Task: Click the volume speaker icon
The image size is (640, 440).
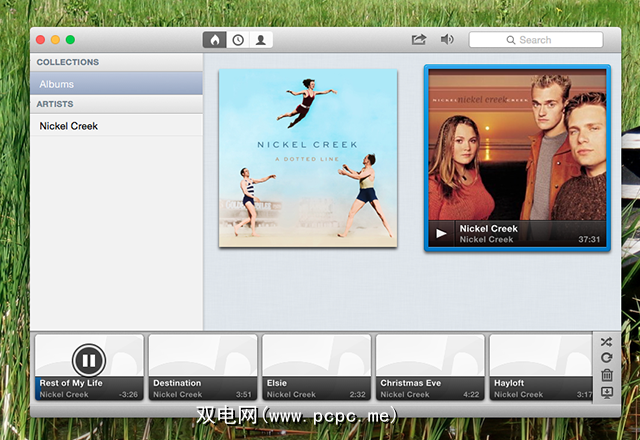Action: (x=447, y=40)
